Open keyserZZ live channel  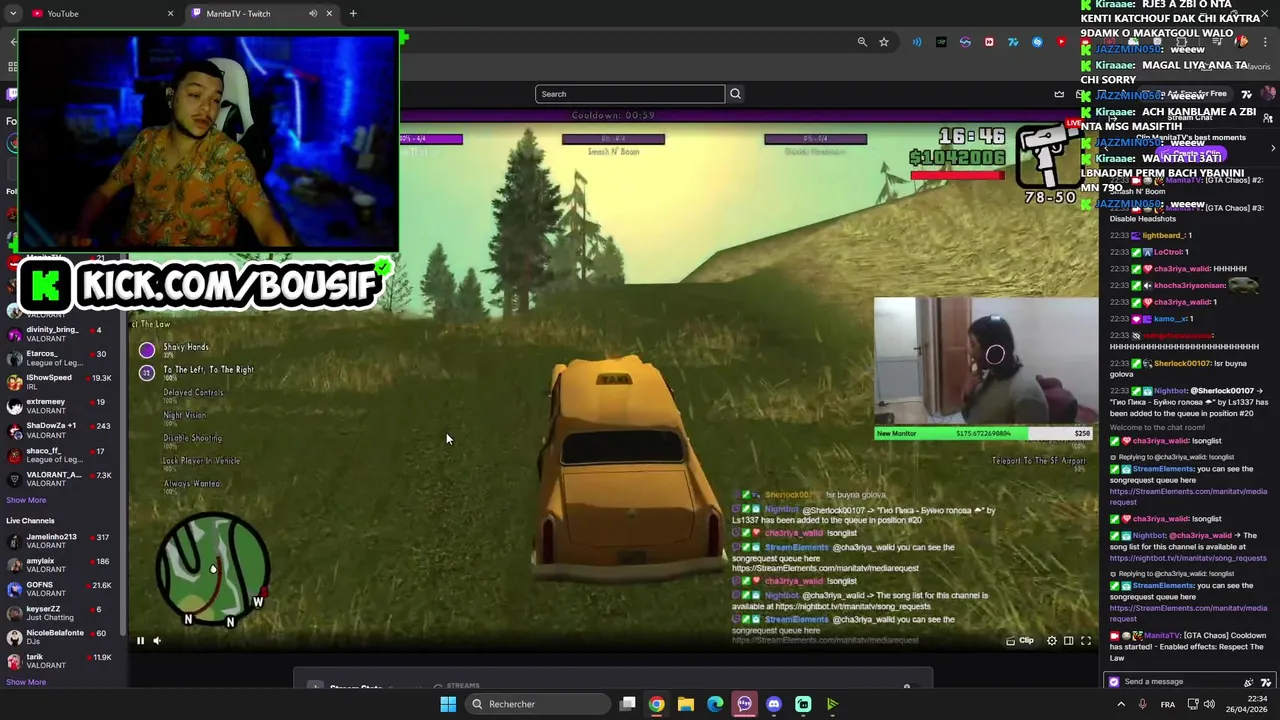pyautogui.click(x=60, y=613)
